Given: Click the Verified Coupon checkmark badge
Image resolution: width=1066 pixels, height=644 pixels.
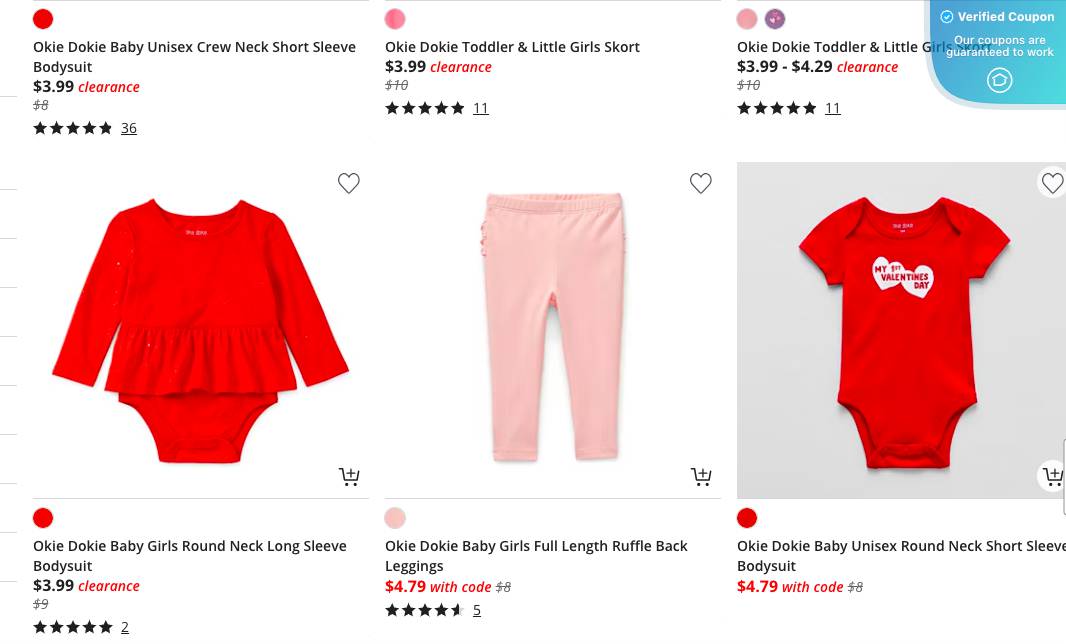Looking at the screenshot, I should (947, 17).
